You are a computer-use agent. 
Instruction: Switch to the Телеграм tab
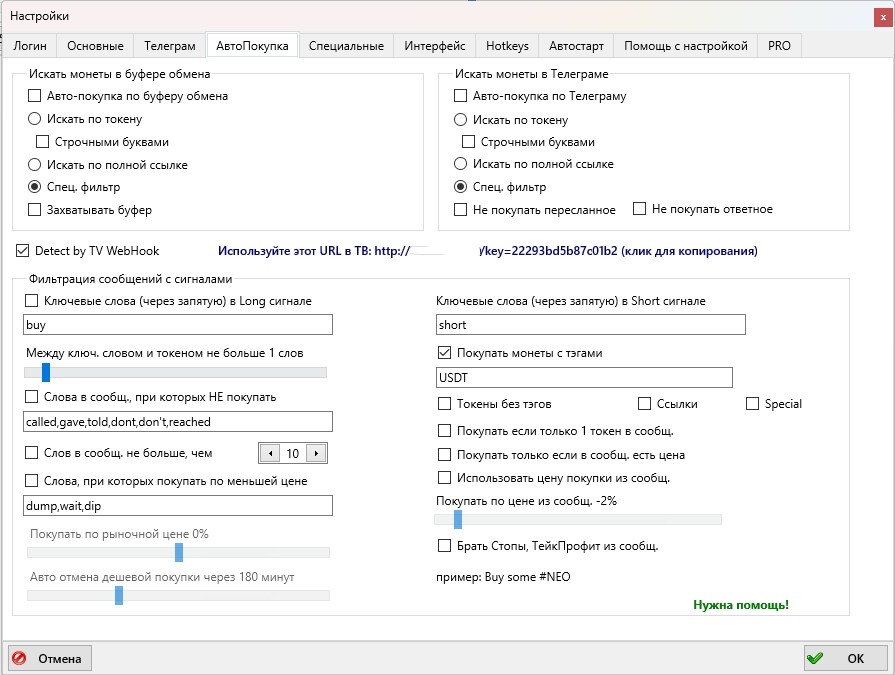pos(169,46)
